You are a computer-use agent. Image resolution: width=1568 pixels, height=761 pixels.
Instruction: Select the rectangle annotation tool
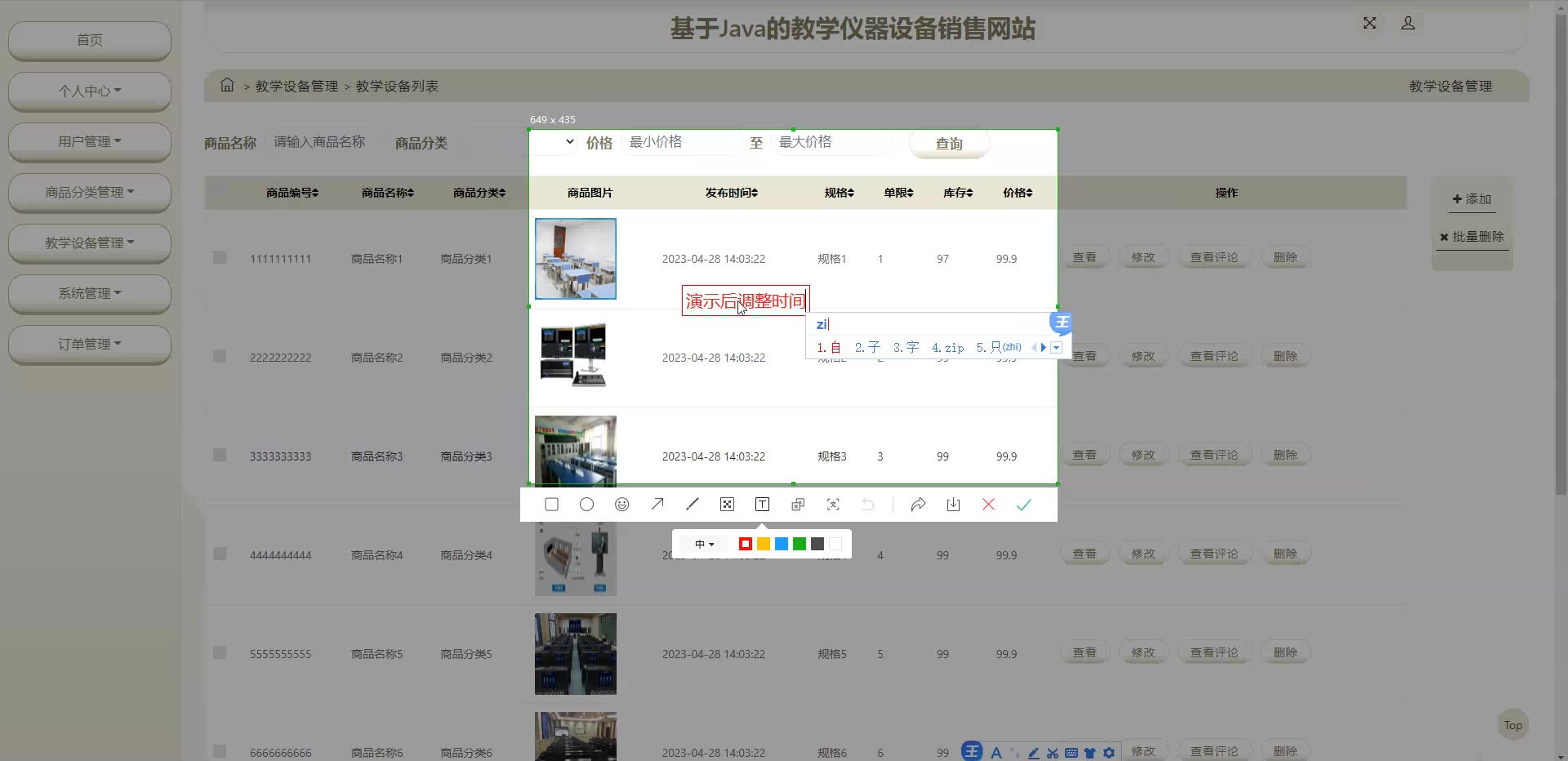pyautogui.click(x=551, y=505)
